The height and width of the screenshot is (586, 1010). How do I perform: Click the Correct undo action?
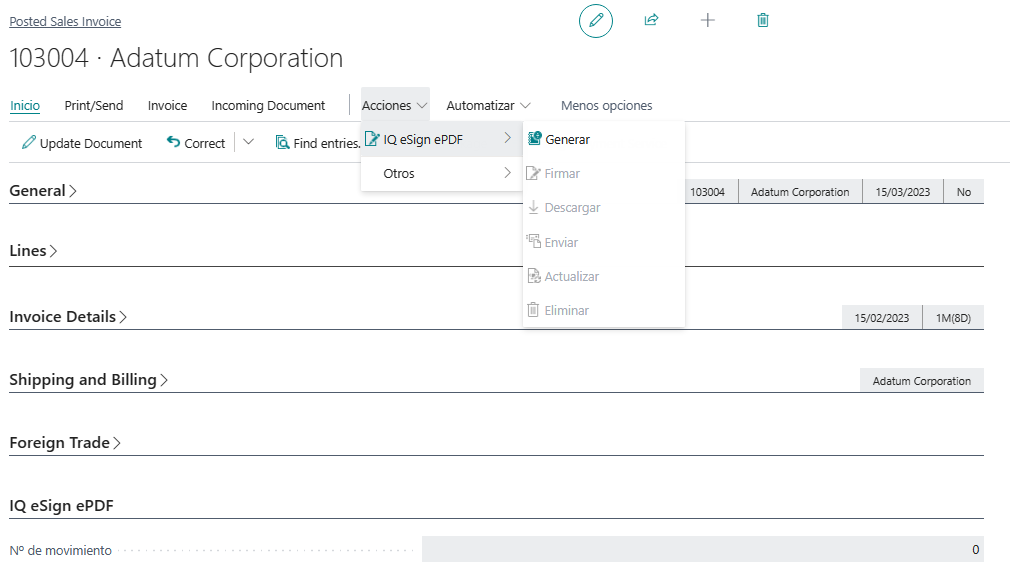(196, 143)
